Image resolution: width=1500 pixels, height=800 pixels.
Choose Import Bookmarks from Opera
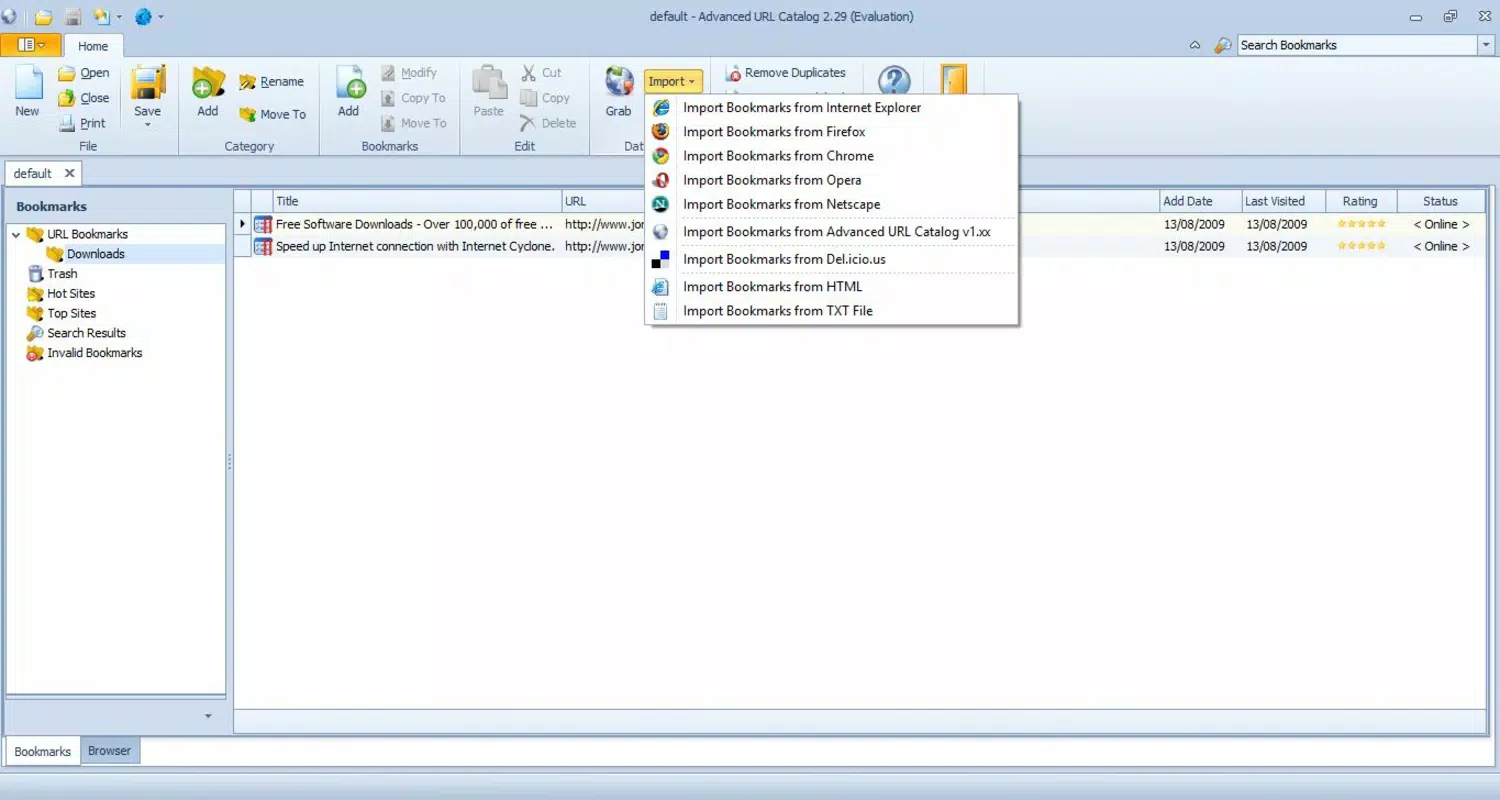tap(831, 180)
